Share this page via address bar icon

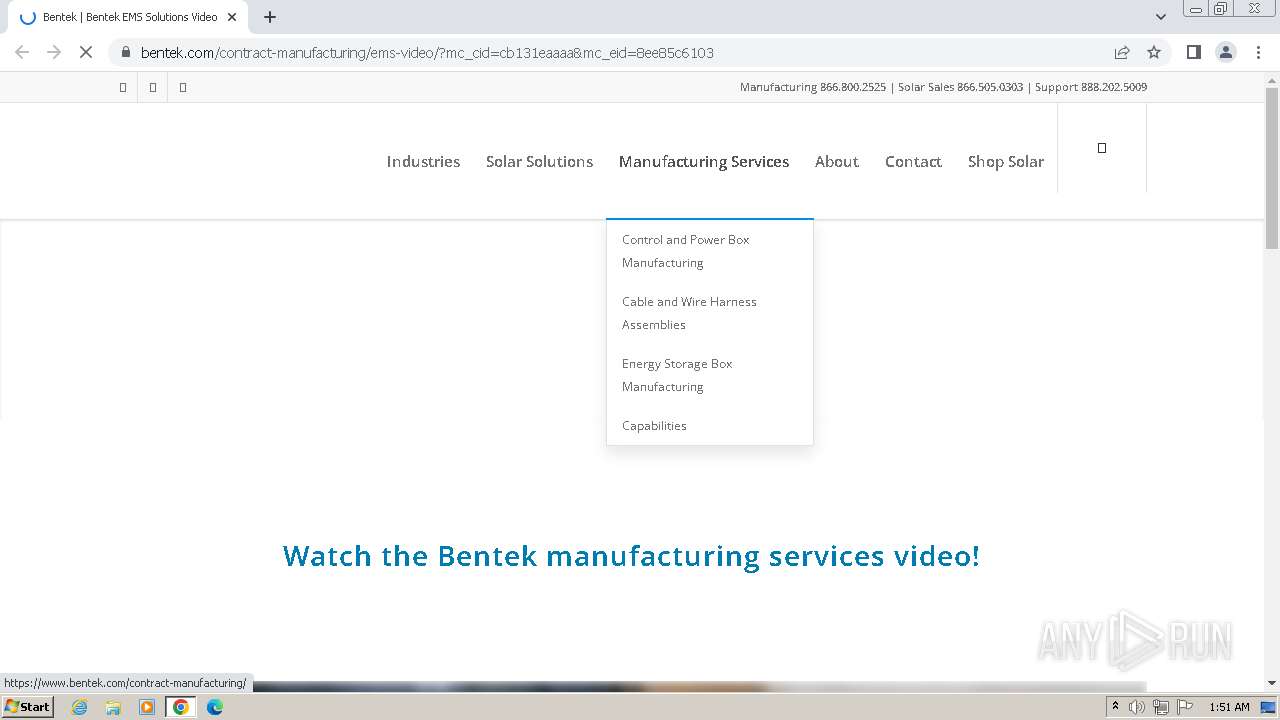click(1122, 52)
